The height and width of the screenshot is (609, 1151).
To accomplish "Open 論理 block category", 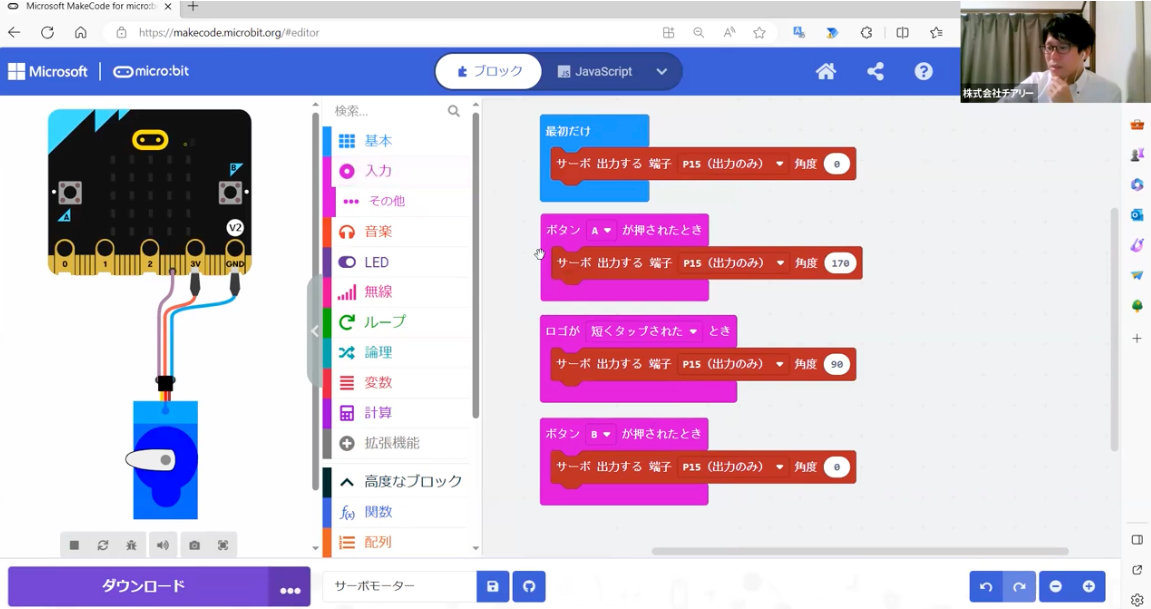I will coord(396,352).
